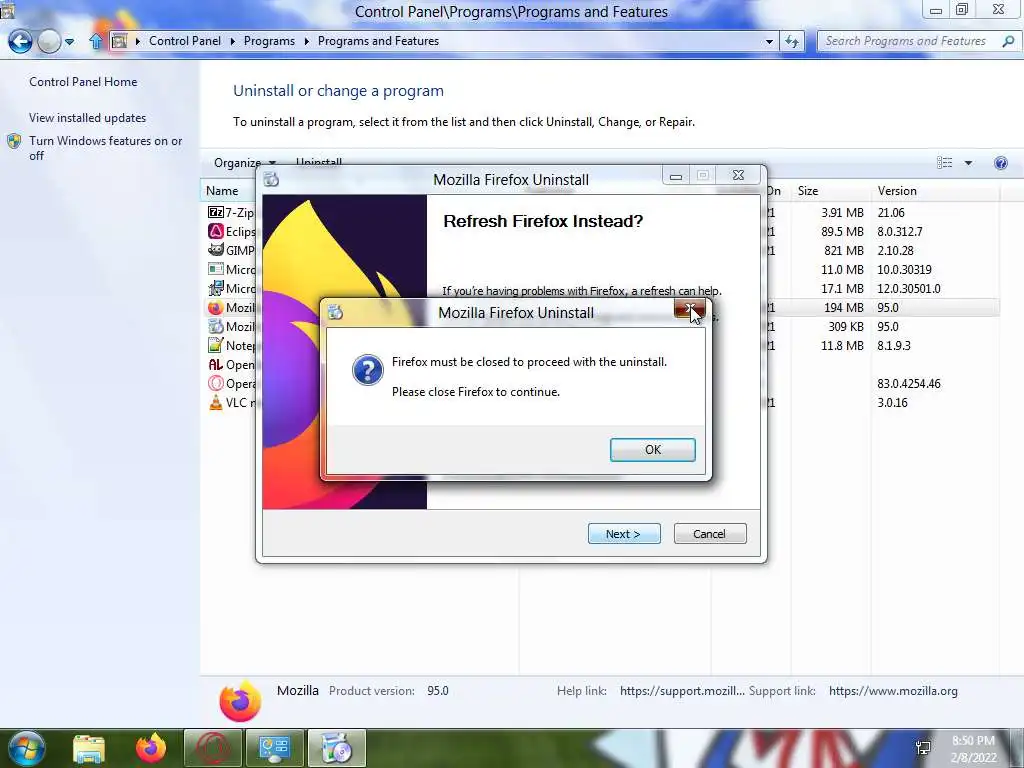
Task: Click version 8.1.9.3 cell
Action: (893, 345)
